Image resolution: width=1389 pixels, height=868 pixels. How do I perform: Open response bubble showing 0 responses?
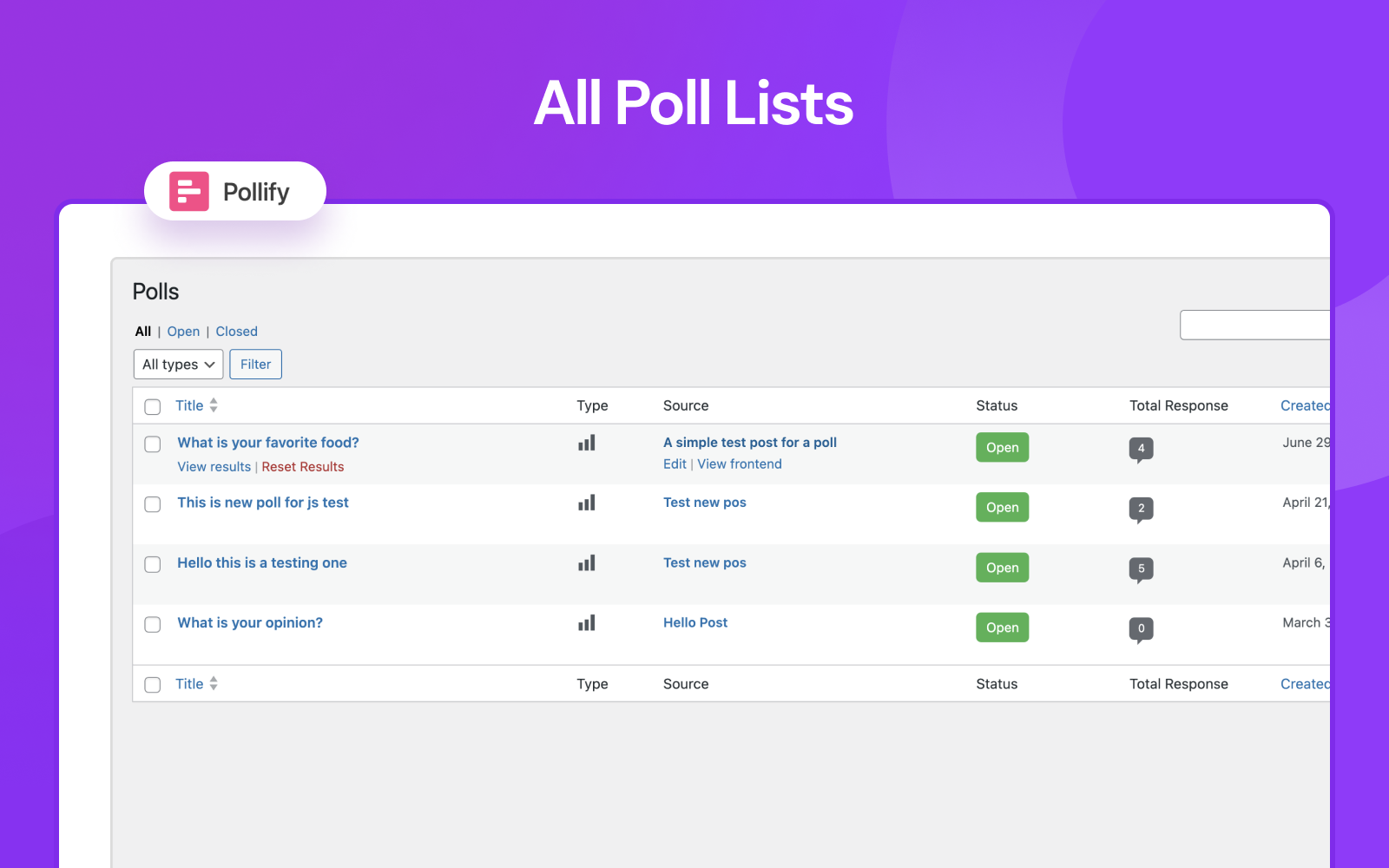(x=1141, y=629)
